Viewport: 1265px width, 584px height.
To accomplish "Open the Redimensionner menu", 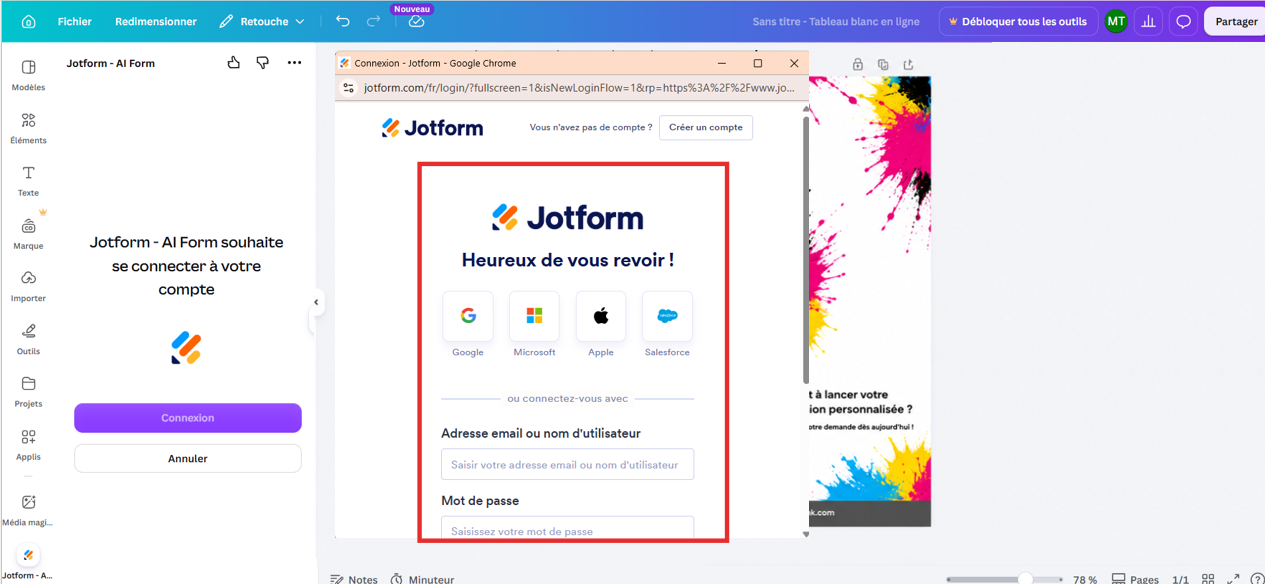I will [156, 21].
